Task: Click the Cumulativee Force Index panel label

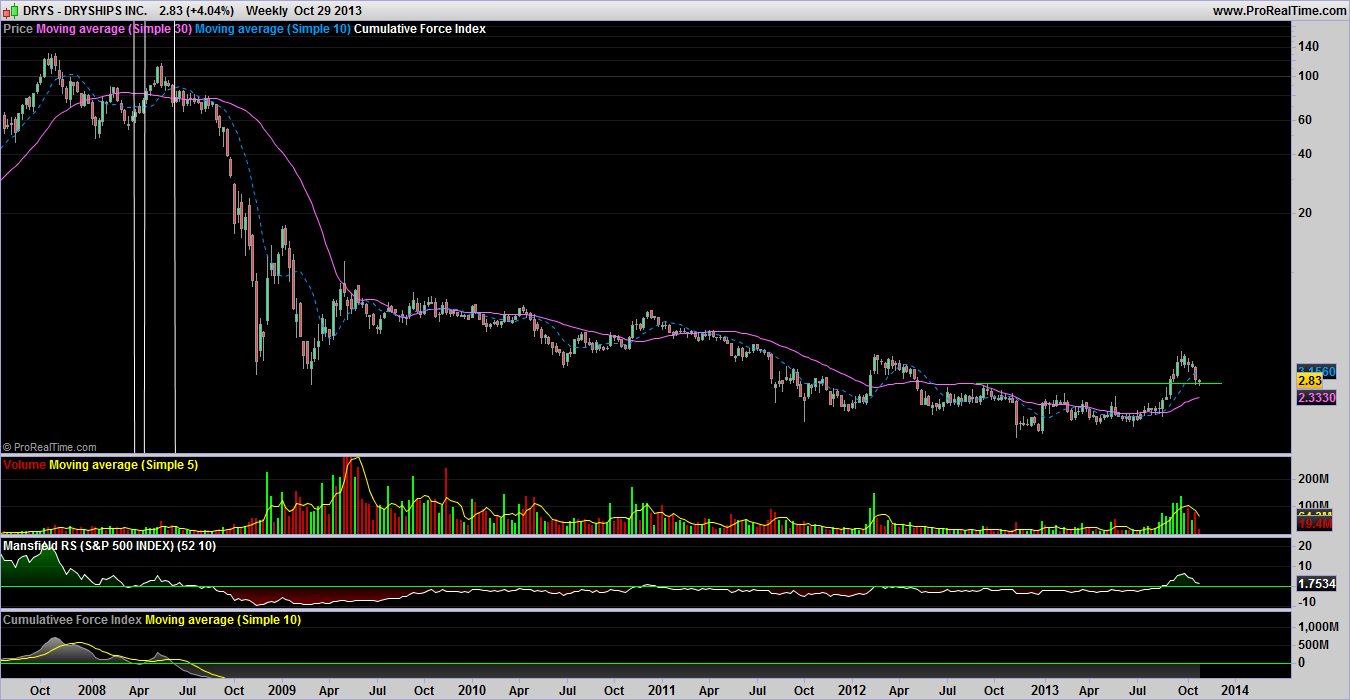Action: tap(72, 620)
